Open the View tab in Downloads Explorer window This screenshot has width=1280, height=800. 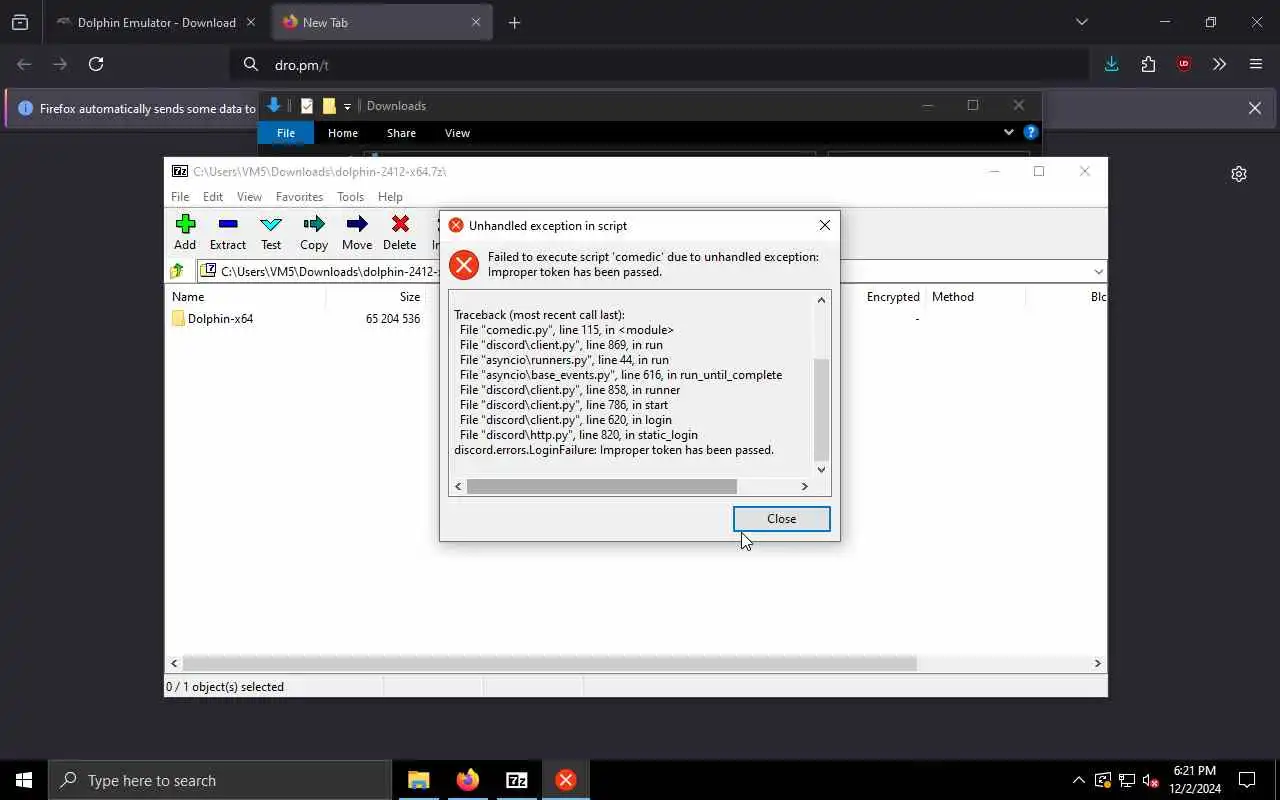[x=457, y=133]
